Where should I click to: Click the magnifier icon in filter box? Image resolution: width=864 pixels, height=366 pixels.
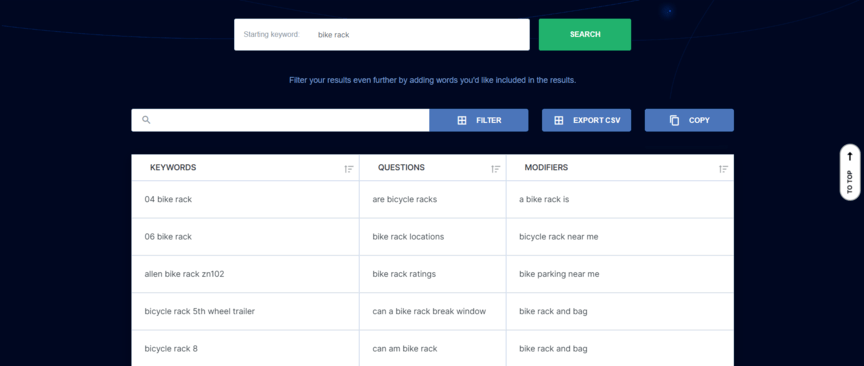click(146, 120)
